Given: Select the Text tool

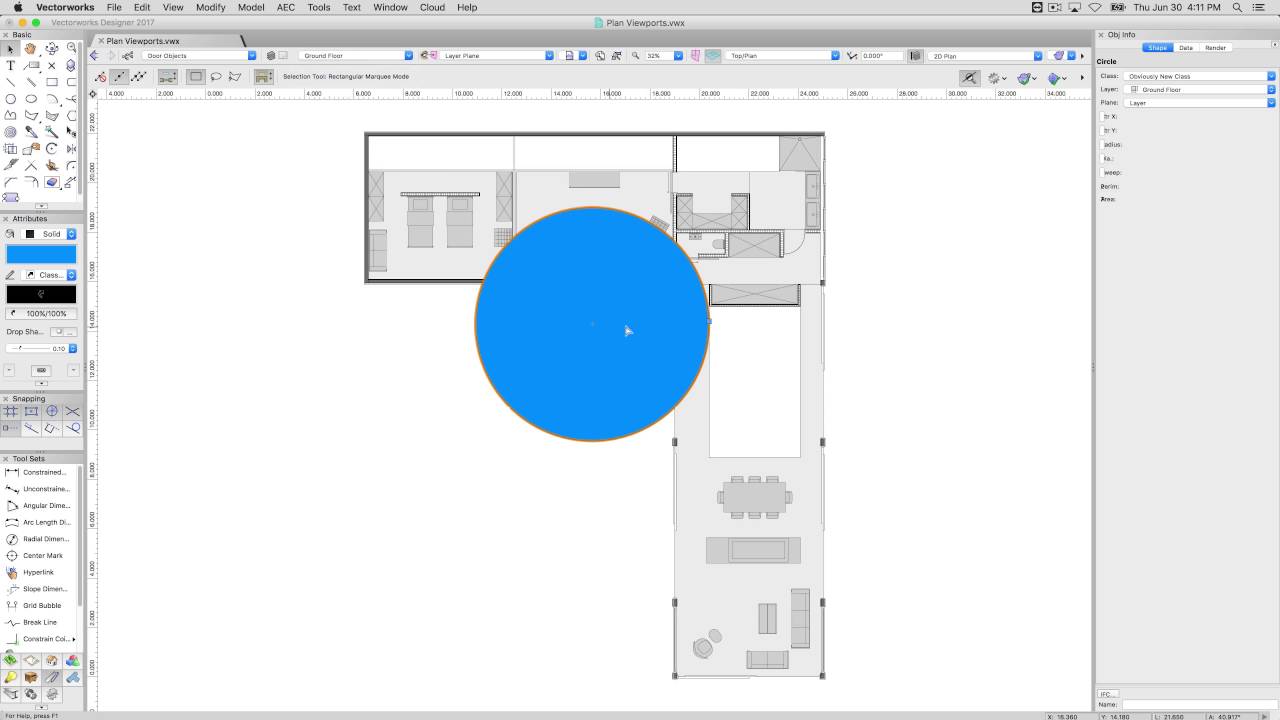Looking at the screenshot, I should coord(10,65).
